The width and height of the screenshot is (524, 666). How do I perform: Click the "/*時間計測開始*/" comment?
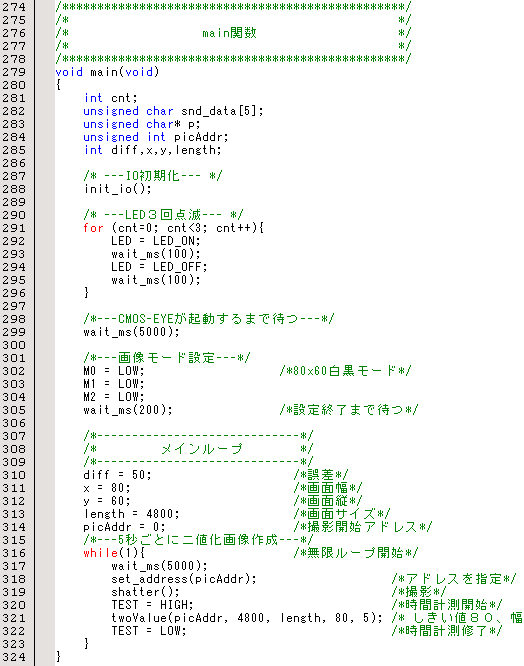pos(447,605)
